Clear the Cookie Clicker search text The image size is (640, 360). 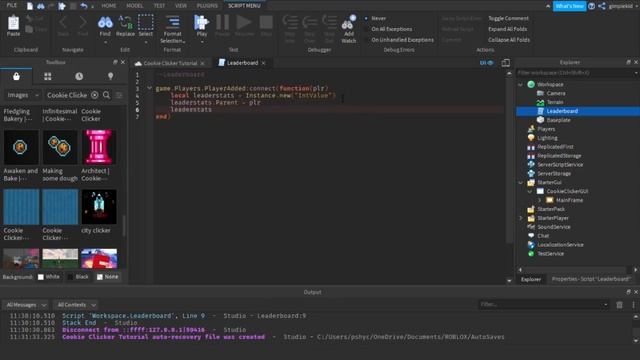(95, 95)
